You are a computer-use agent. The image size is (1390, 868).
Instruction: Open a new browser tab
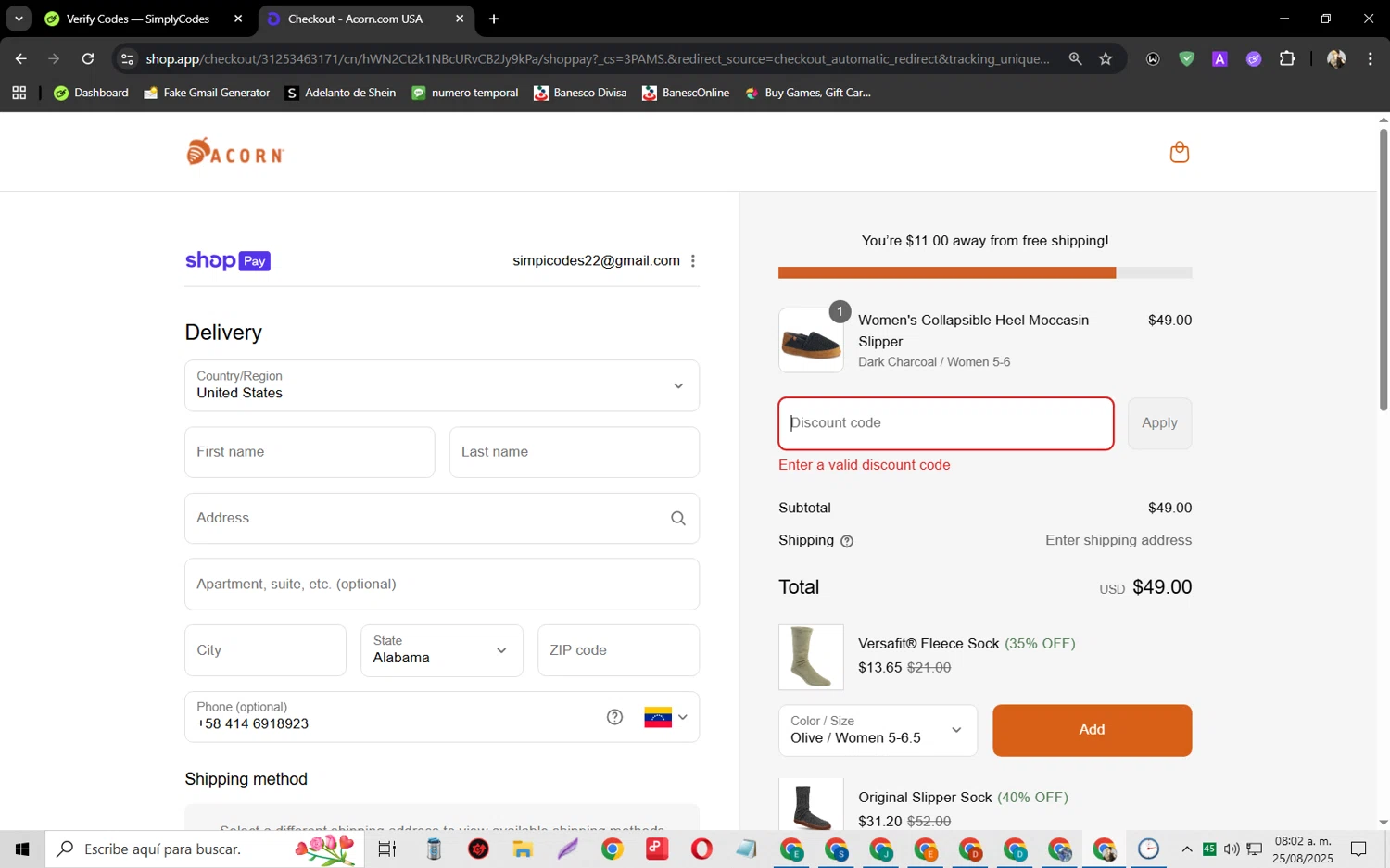494,19
